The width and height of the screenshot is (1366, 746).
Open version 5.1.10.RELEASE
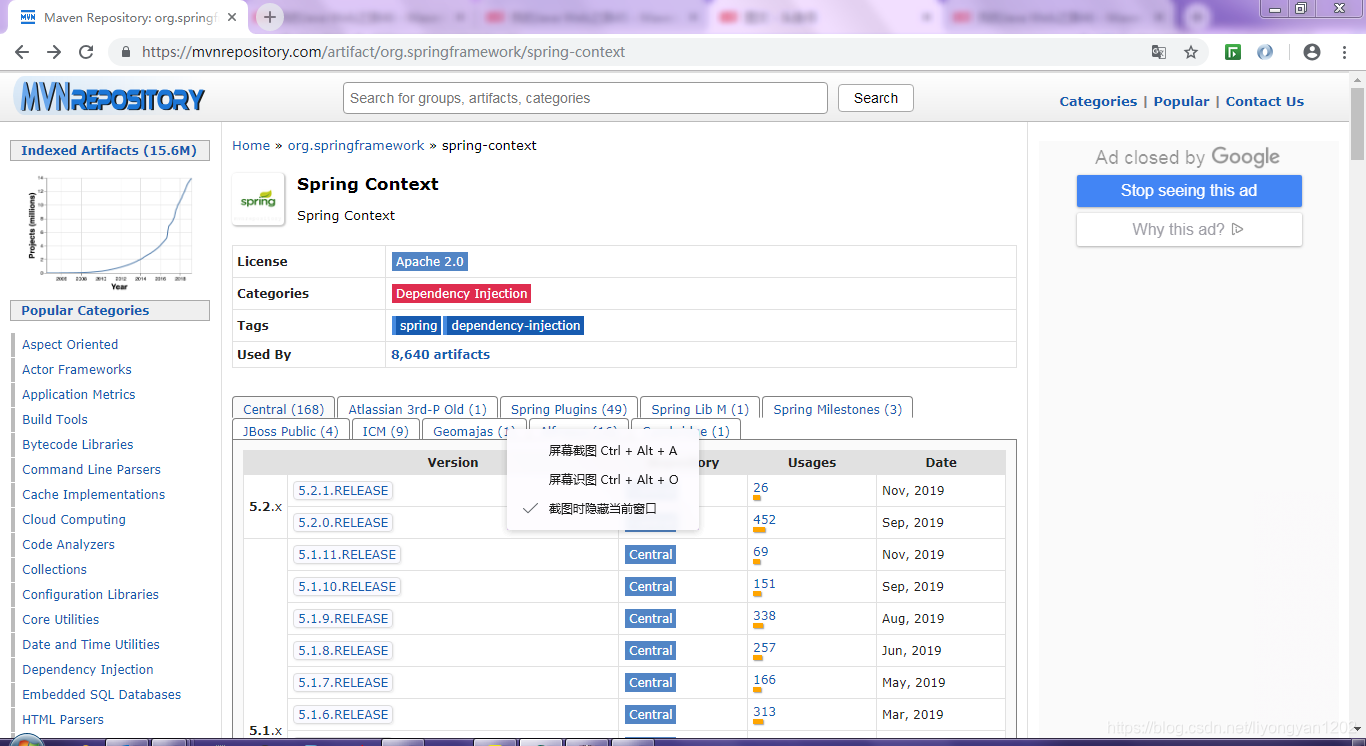pyautogui.click(x=347, y=586)
